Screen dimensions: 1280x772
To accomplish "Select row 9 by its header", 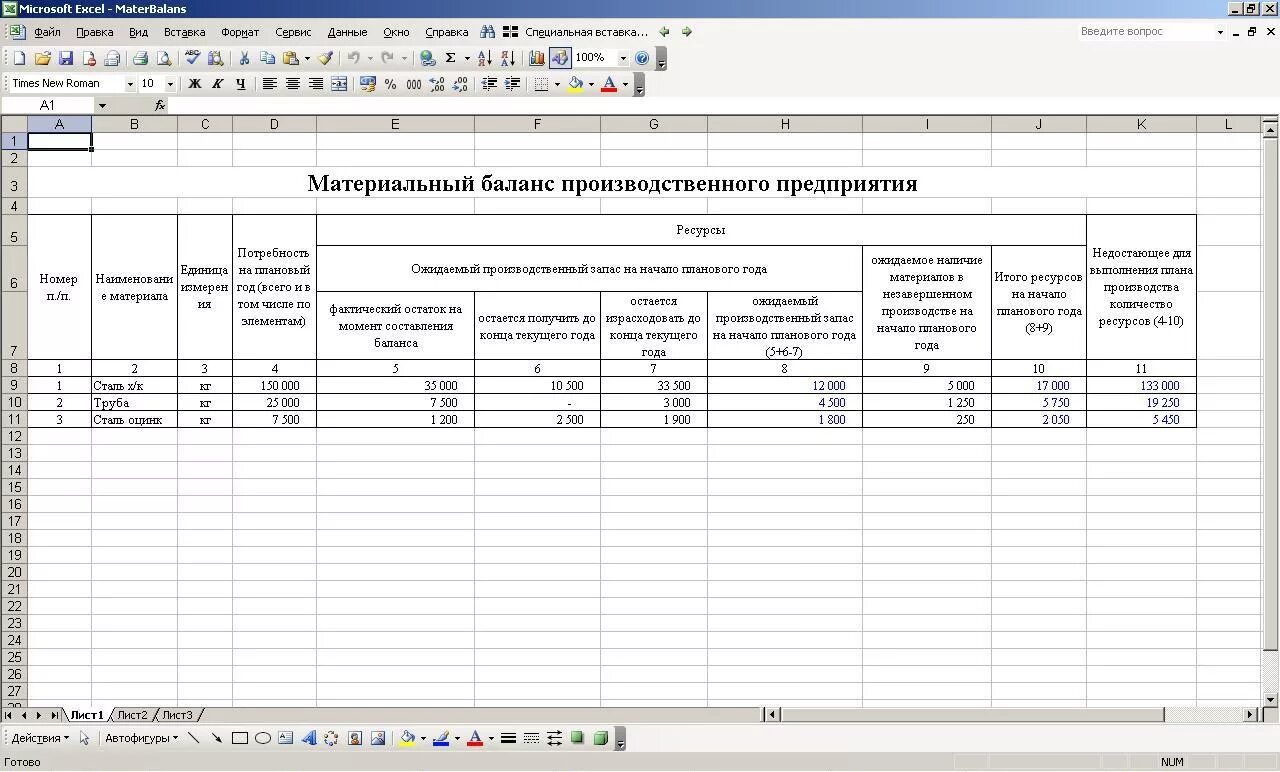I will (x=14, y=385).
